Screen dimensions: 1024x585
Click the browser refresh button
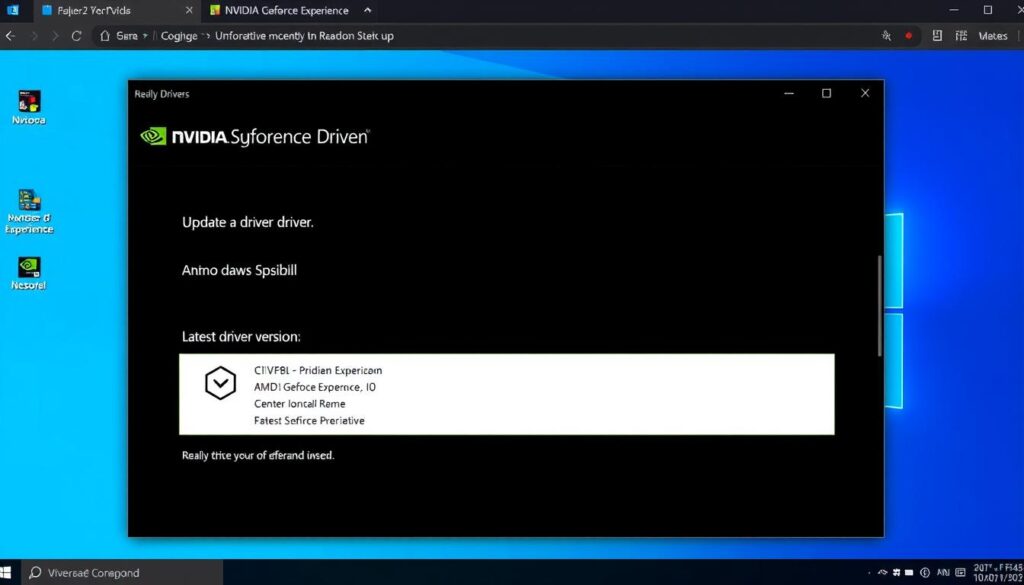[77, 35]
